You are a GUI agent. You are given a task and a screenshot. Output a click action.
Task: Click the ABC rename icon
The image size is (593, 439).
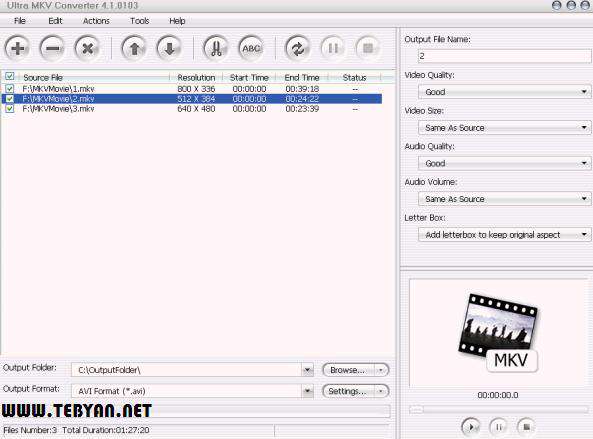[x=251, y=48]
